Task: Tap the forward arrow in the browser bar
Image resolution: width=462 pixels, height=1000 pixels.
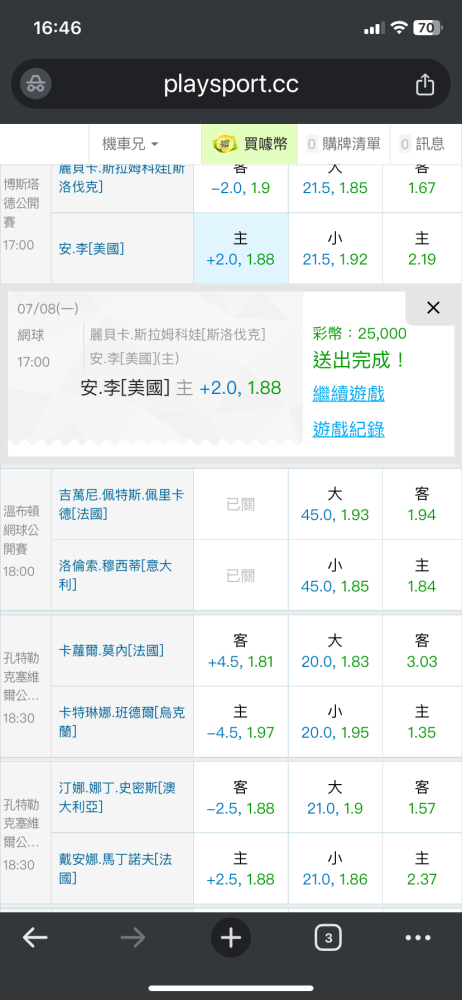Action: (x=133, y=938)
